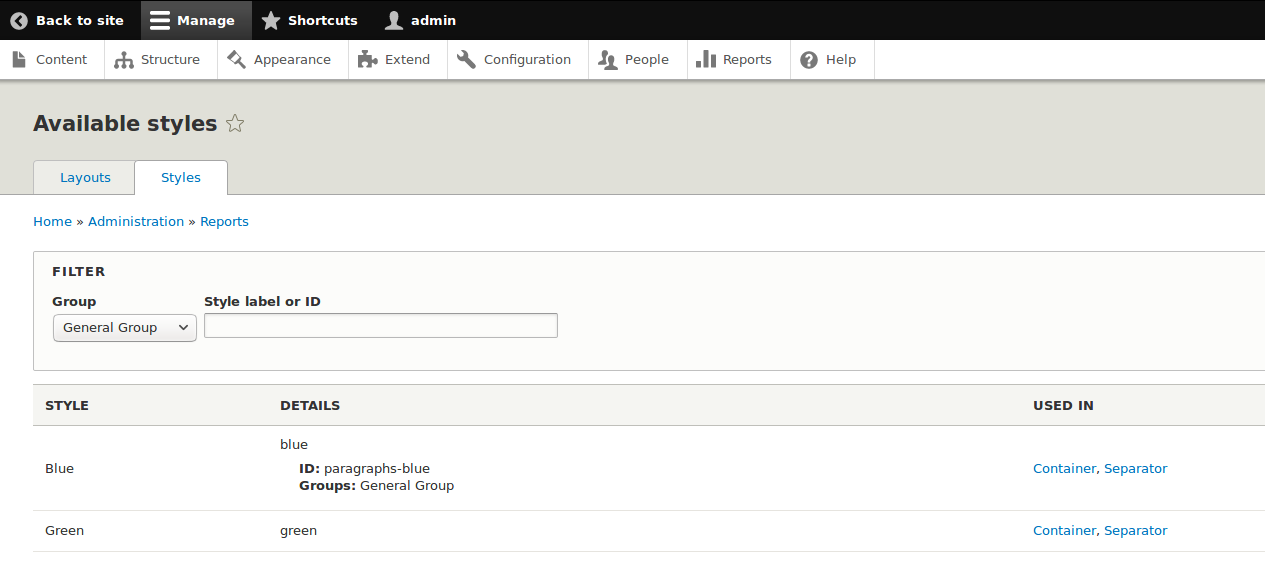Click the Blue style name cell
This screenshot has width=1265, height=587.
point(59,468)
